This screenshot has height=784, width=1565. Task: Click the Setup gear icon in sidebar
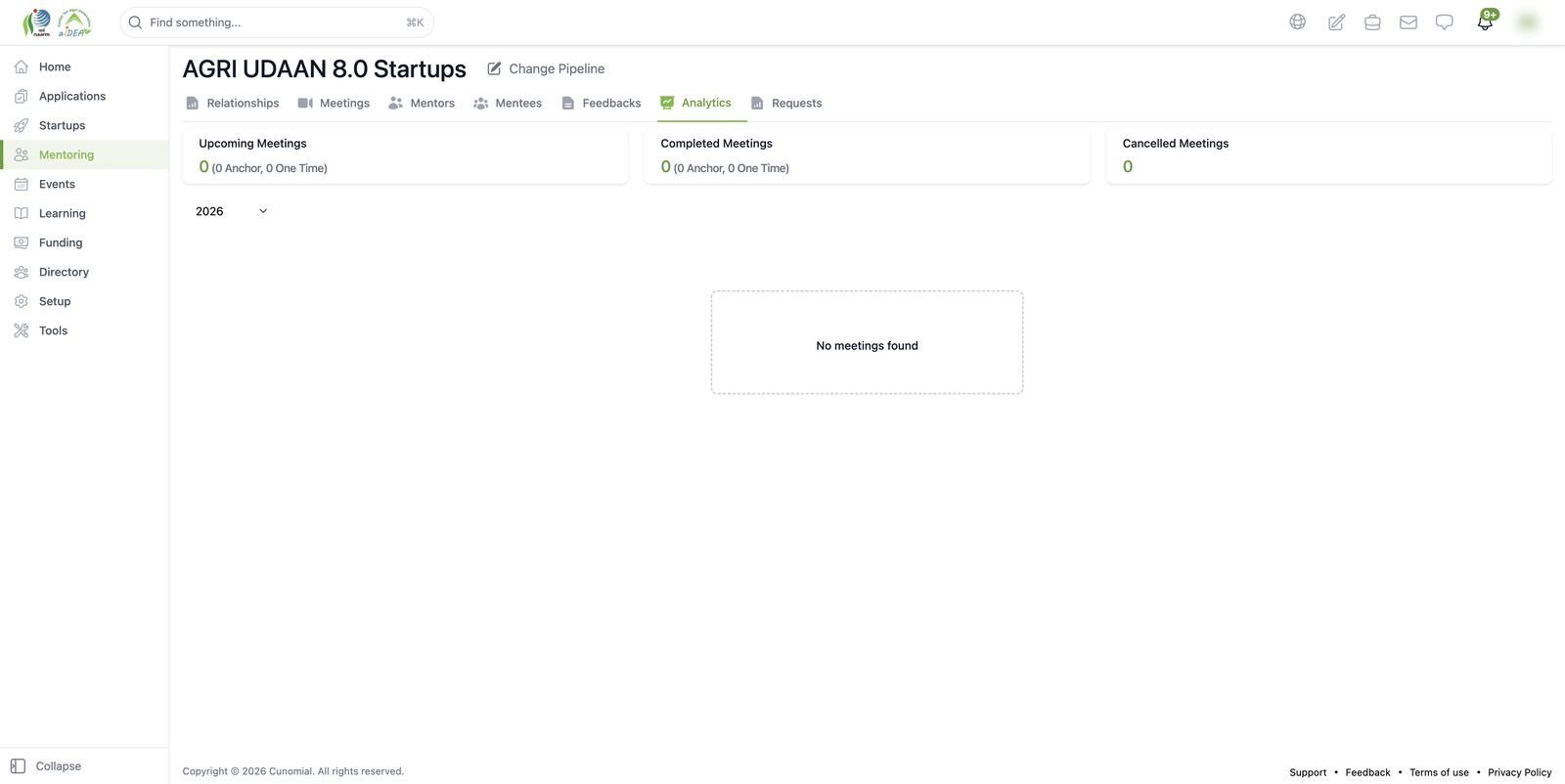(x=21, y=301)
